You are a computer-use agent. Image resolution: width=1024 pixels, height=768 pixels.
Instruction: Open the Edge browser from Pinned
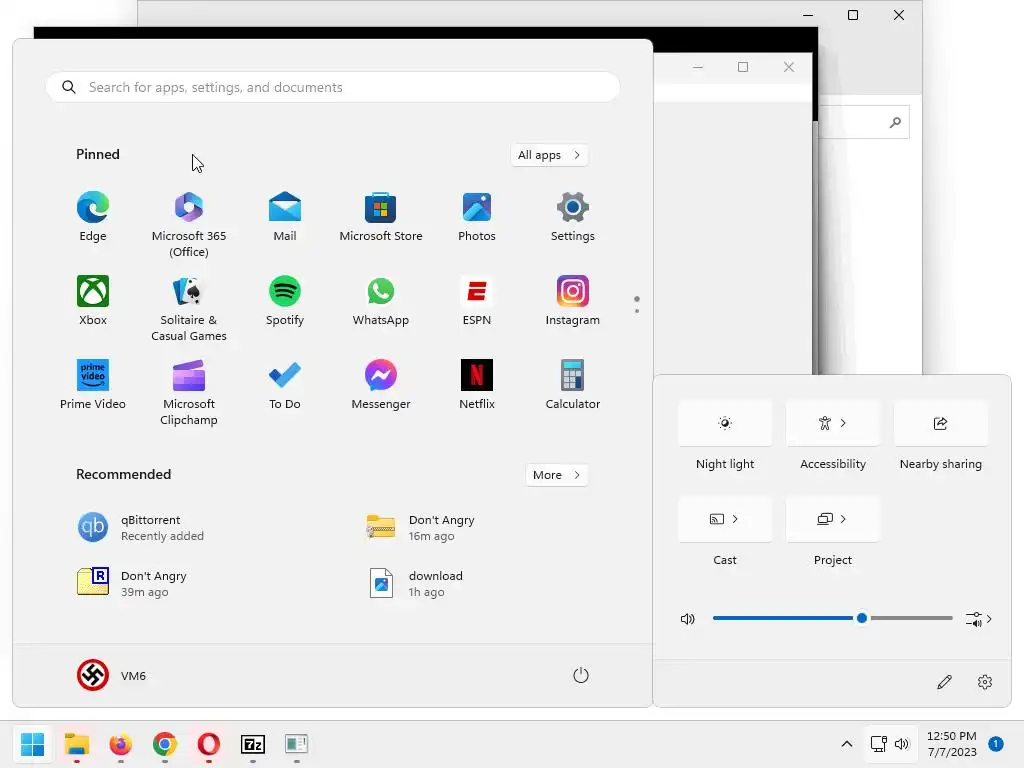(x=93, y=217)
